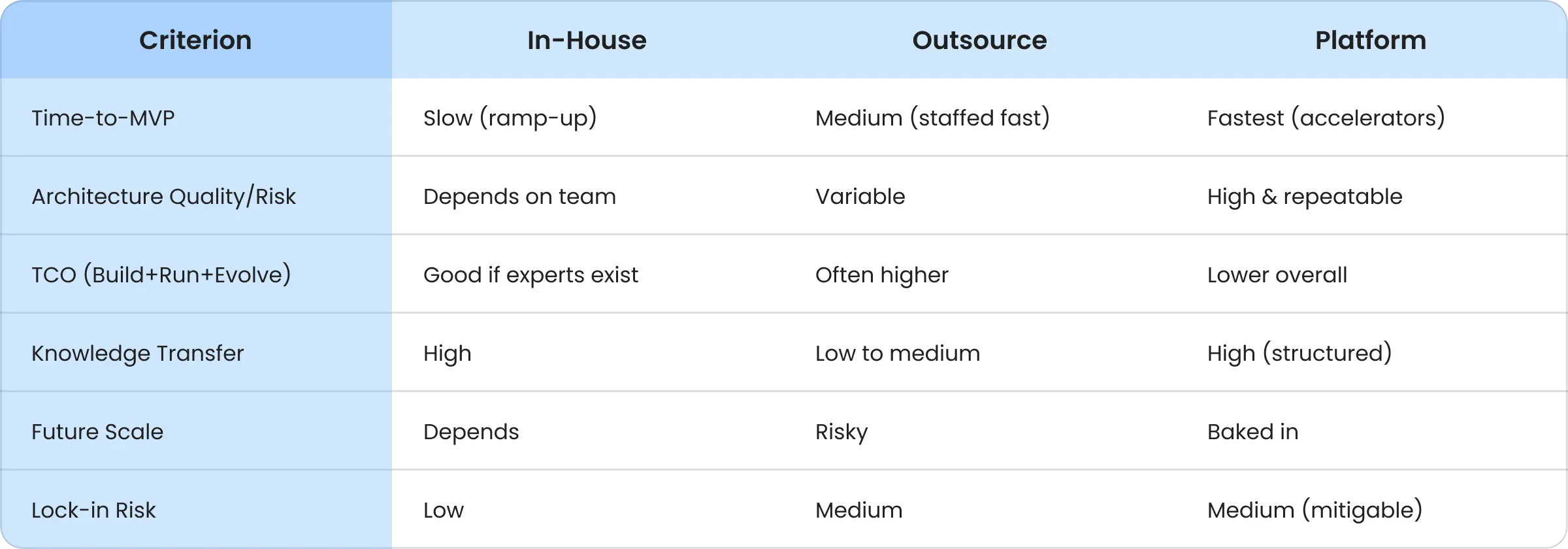Click the Outsource column header
Screen dimensions: 1568x549
pyautogui.click(x=979, y=41)
